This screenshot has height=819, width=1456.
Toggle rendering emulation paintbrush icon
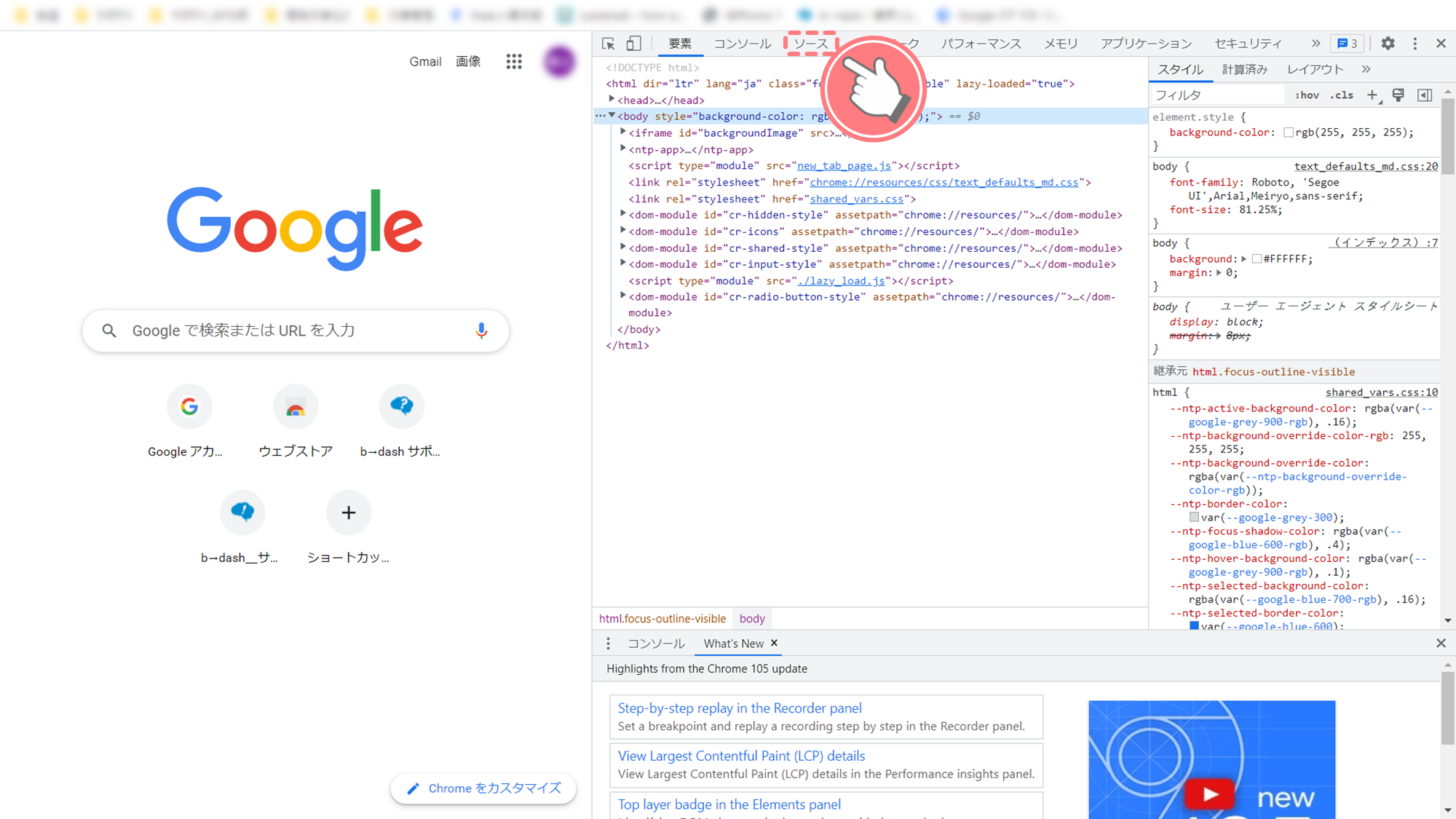tap(1398, 95)
